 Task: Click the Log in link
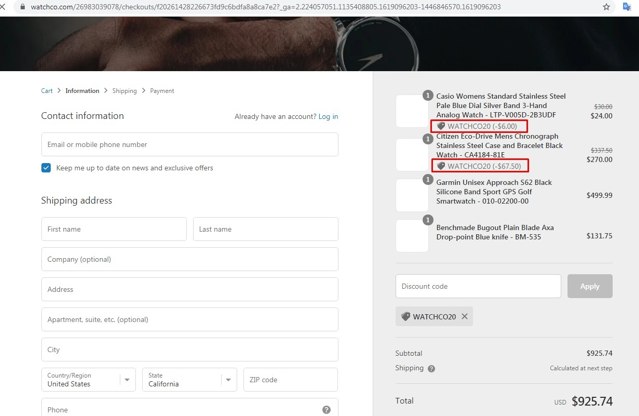(x=328, y=117)
